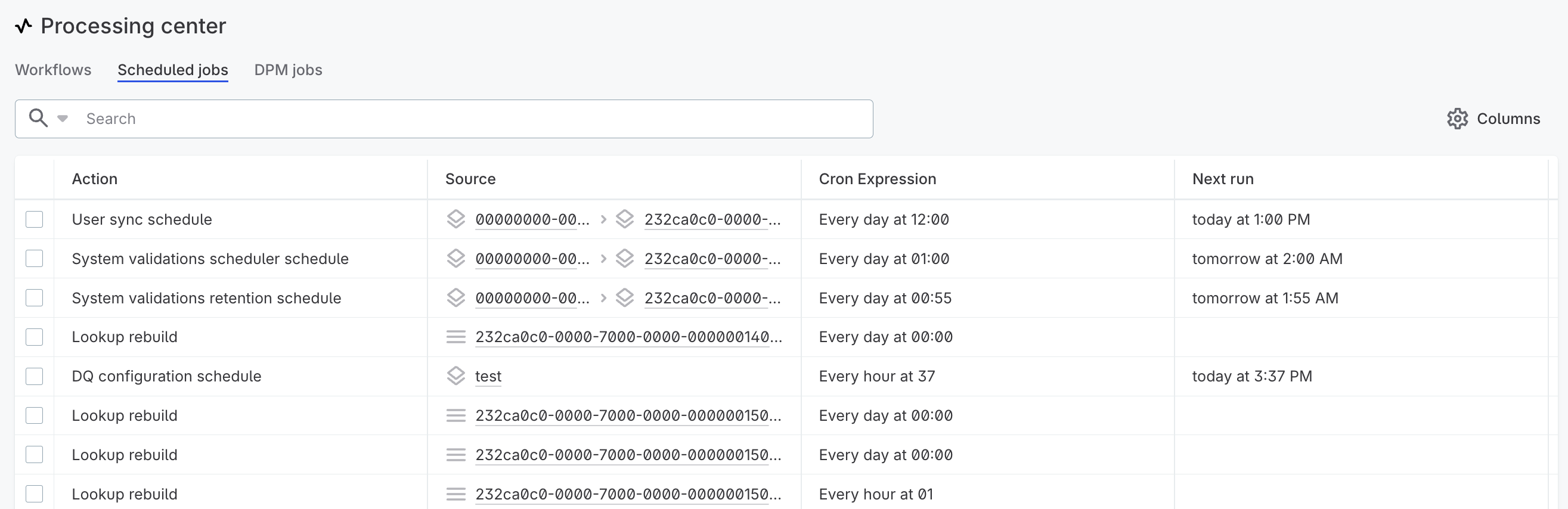
Task: Open the DPM jobs tab
Action: tap(288, 70)
